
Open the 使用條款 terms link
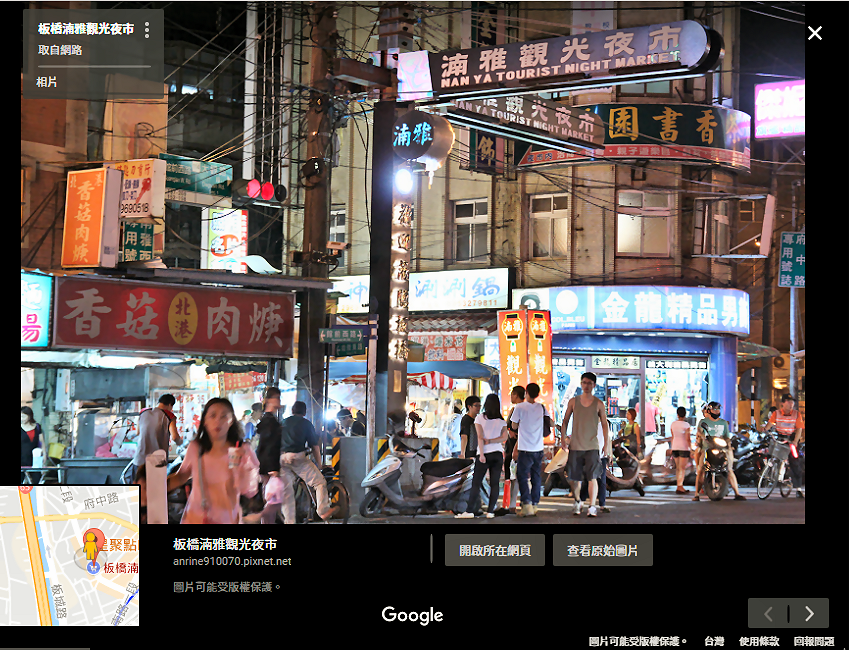pyautogui.click(x=759, y=641)
